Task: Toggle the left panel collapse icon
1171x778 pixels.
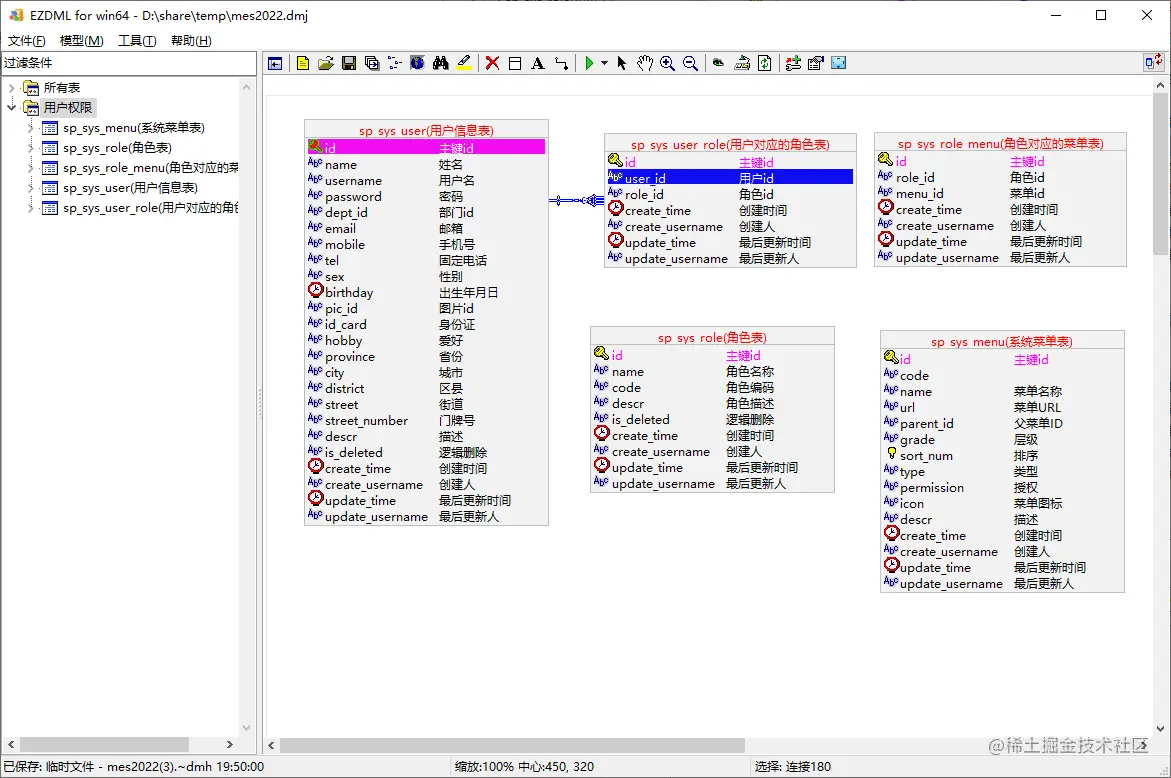Action: [x=275, y=63]
